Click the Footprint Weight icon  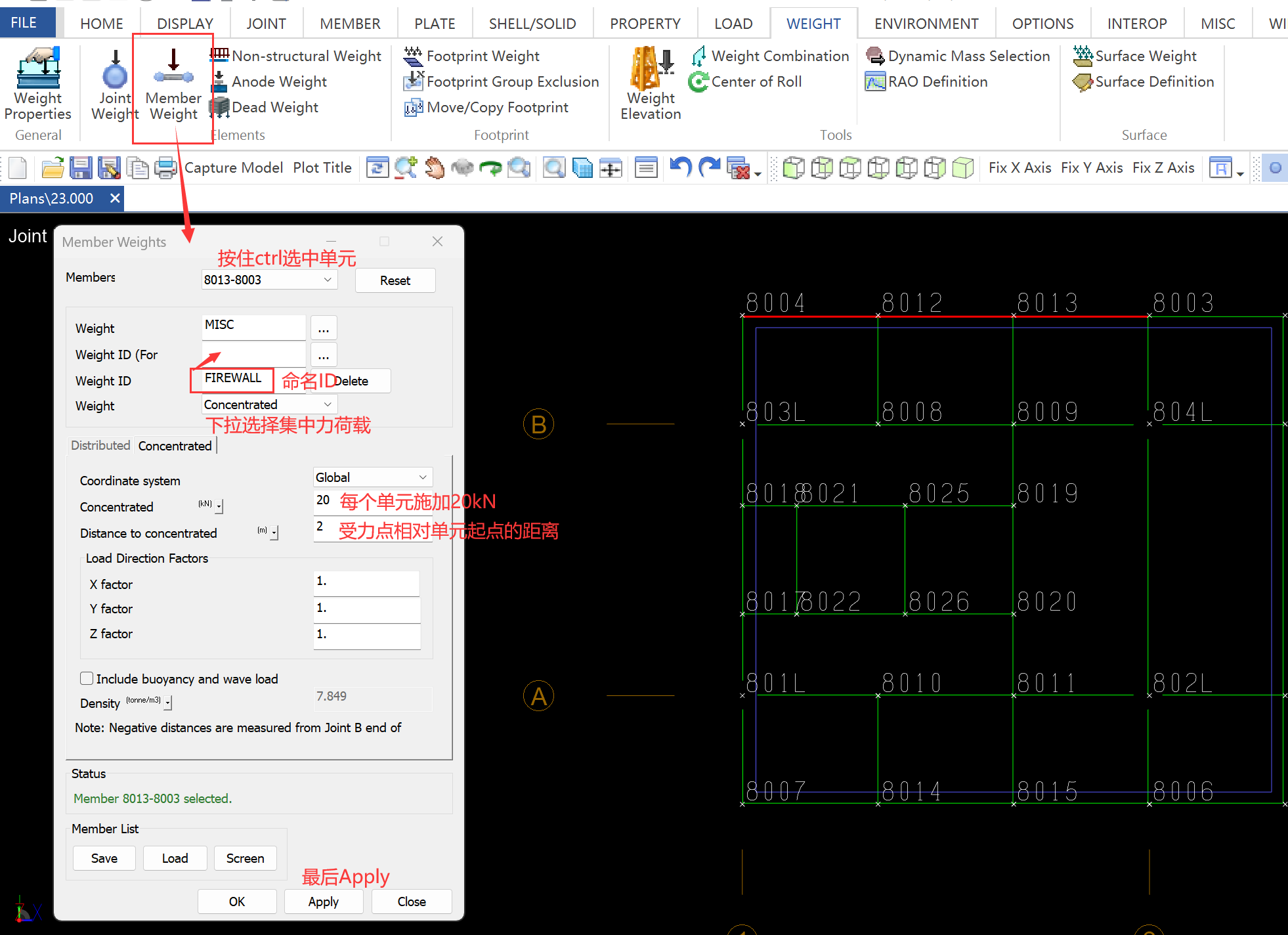pyautogui.click(x=413, y=56)
